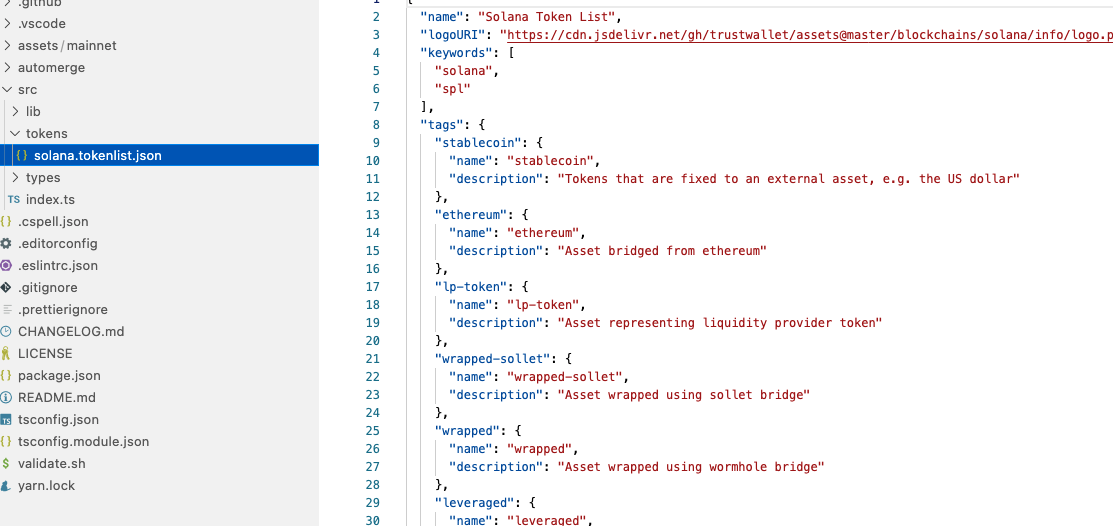This screenshot has height=526, width=1113.
Task: Open LICENSE file
Action: tap(45, 354)
